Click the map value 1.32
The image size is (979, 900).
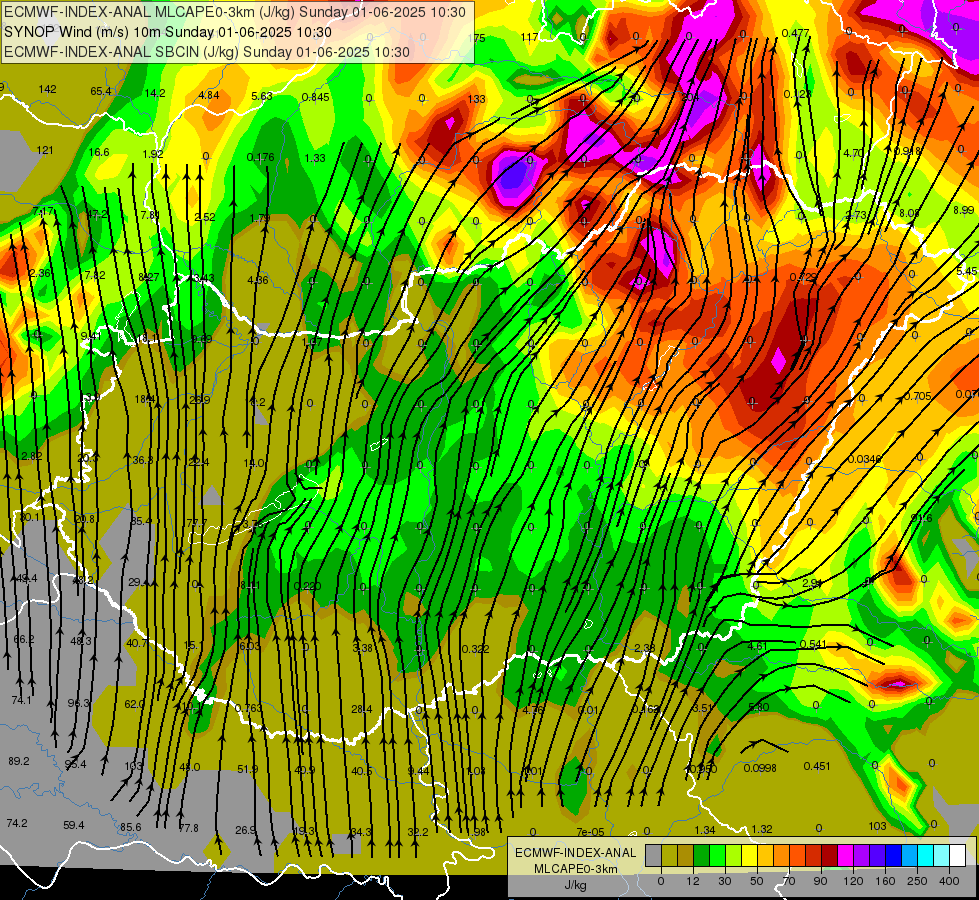[762, 829]
